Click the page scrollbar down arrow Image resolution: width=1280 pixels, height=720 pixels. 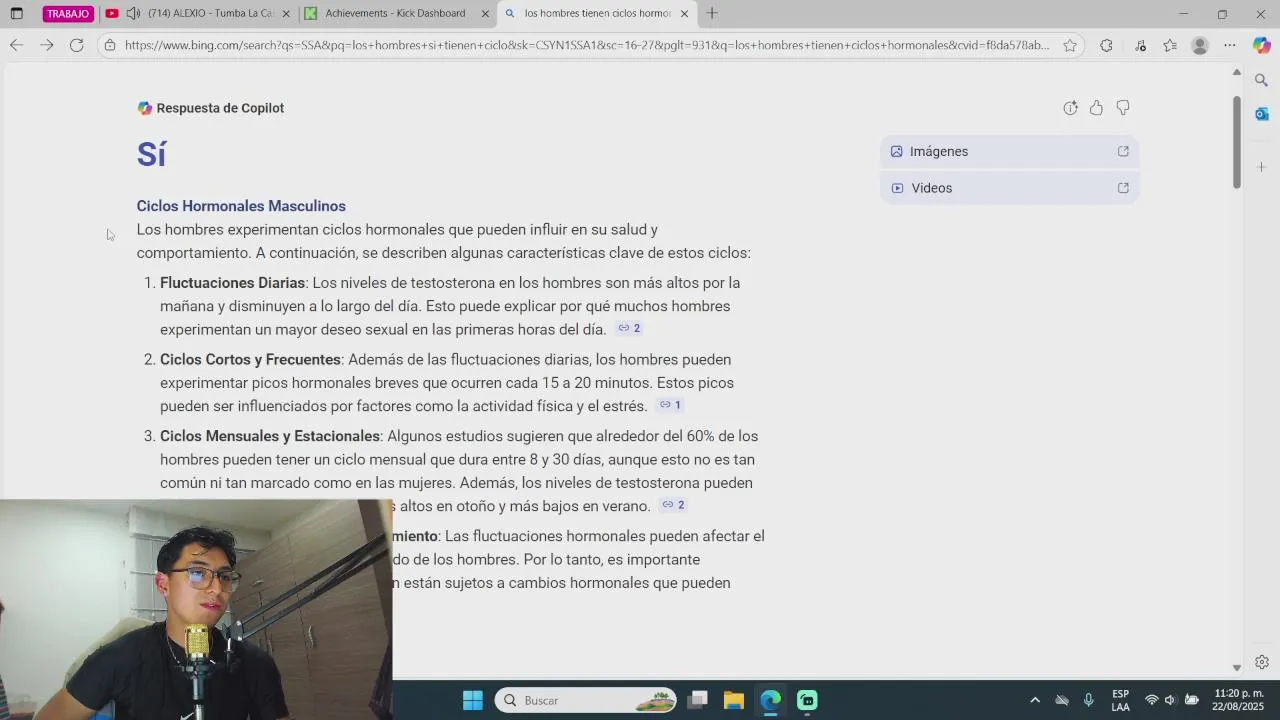click(x=1236, y=667)
